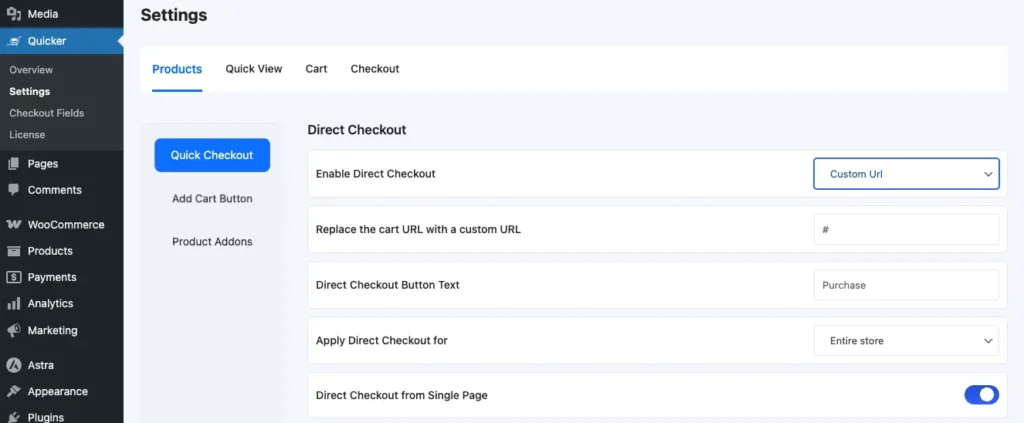Switch to the Quick View tab
Image resolution: width=1024 pixels, height=423 pixels.
254,69
